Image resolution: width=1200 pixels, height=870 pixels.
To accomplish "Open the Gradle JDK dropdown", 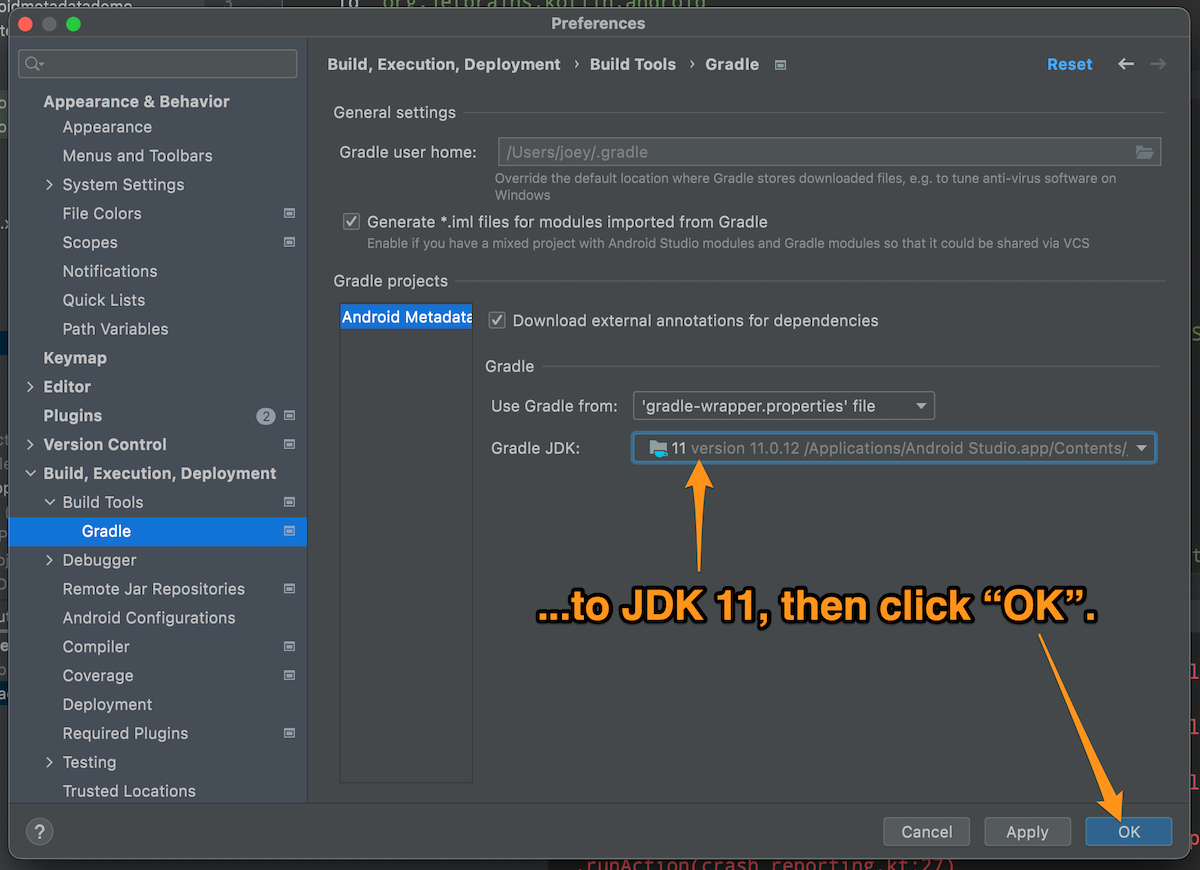I will [x=894, y=448].
